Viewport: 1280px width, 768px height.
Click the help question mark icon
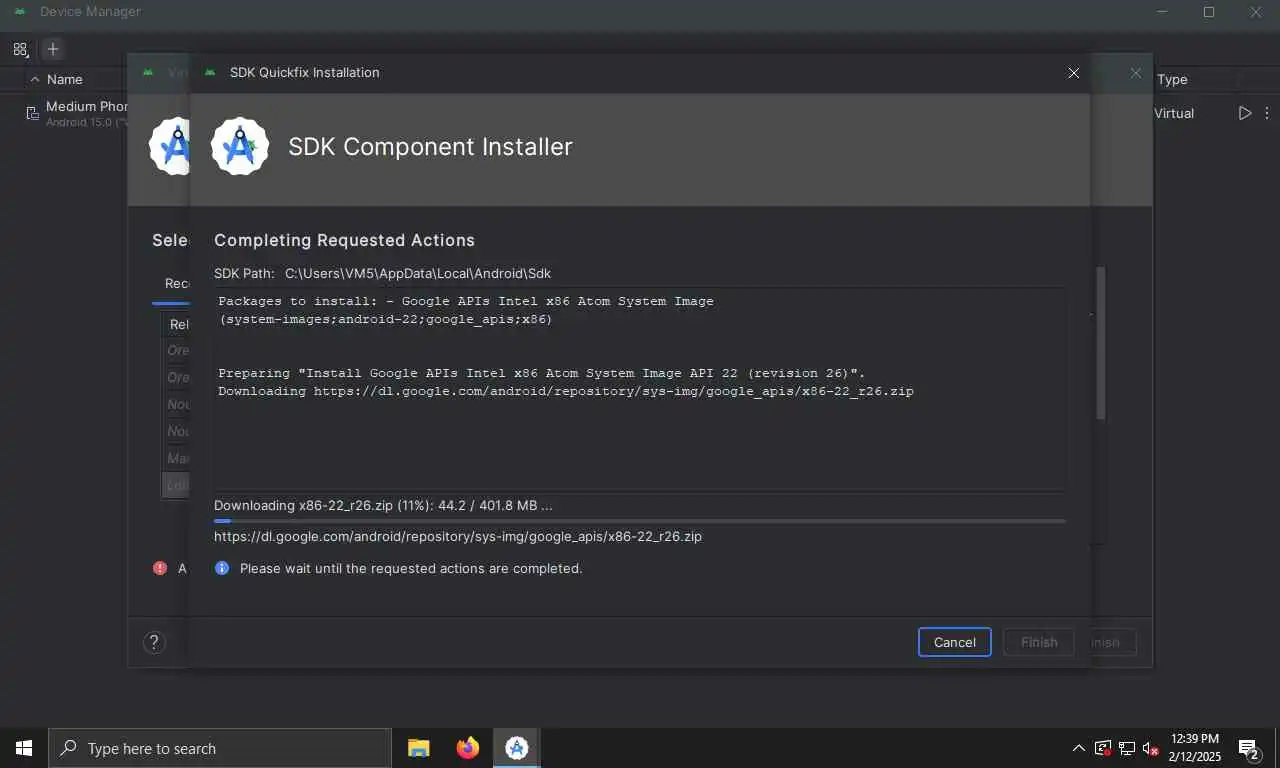pos(154,642)
